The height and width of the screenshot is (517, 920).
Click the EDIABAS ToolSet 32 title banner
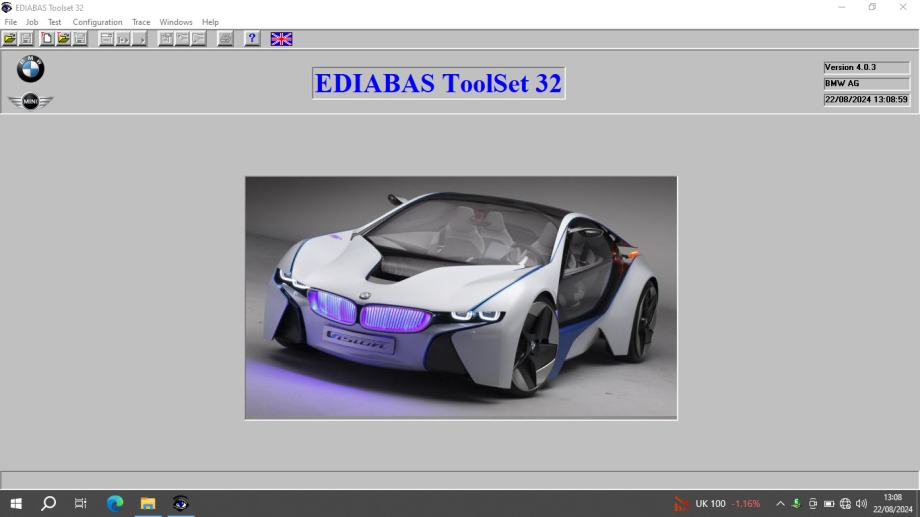point(438,83)
